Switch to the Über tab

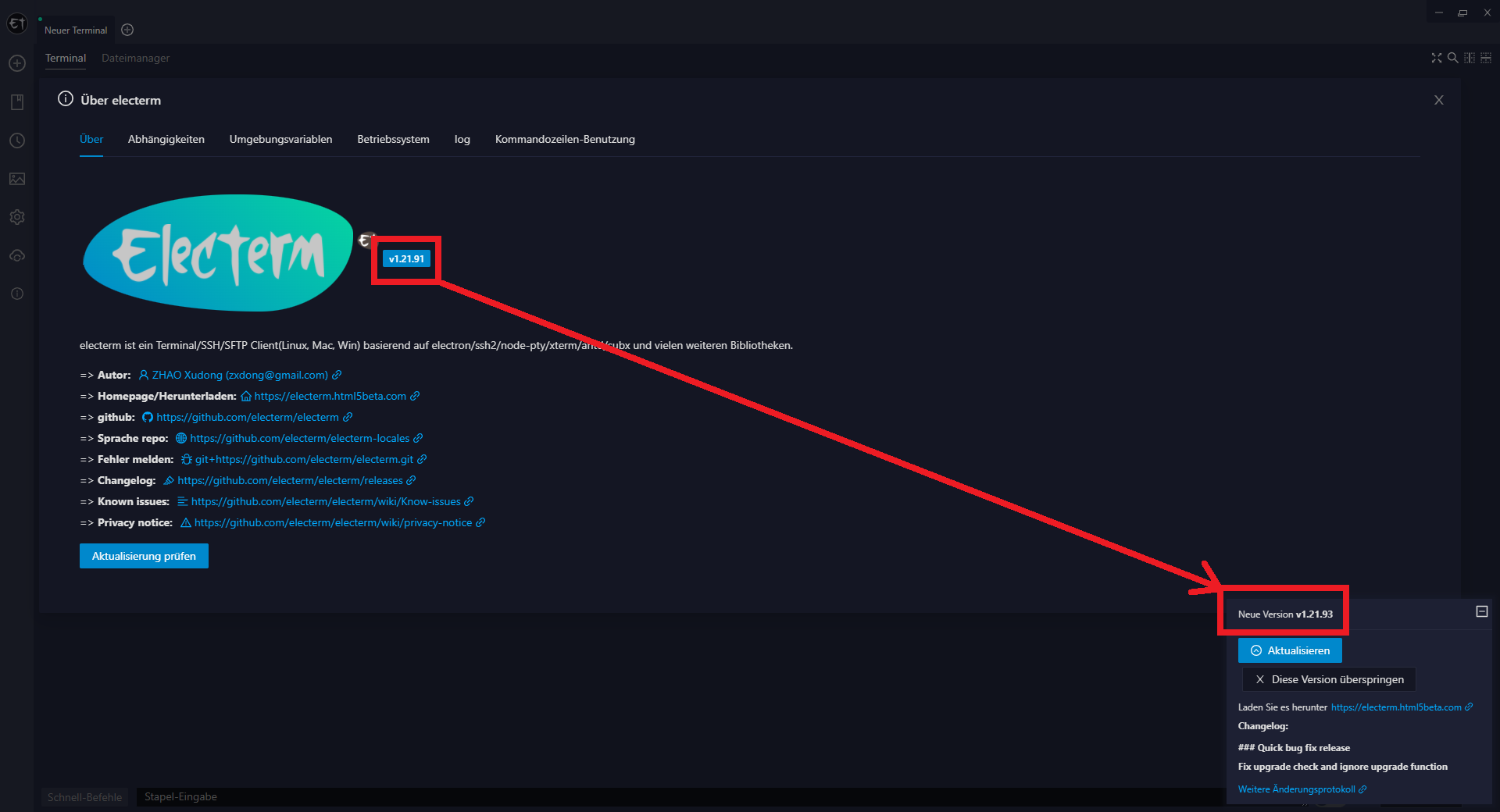coord(91,139)
